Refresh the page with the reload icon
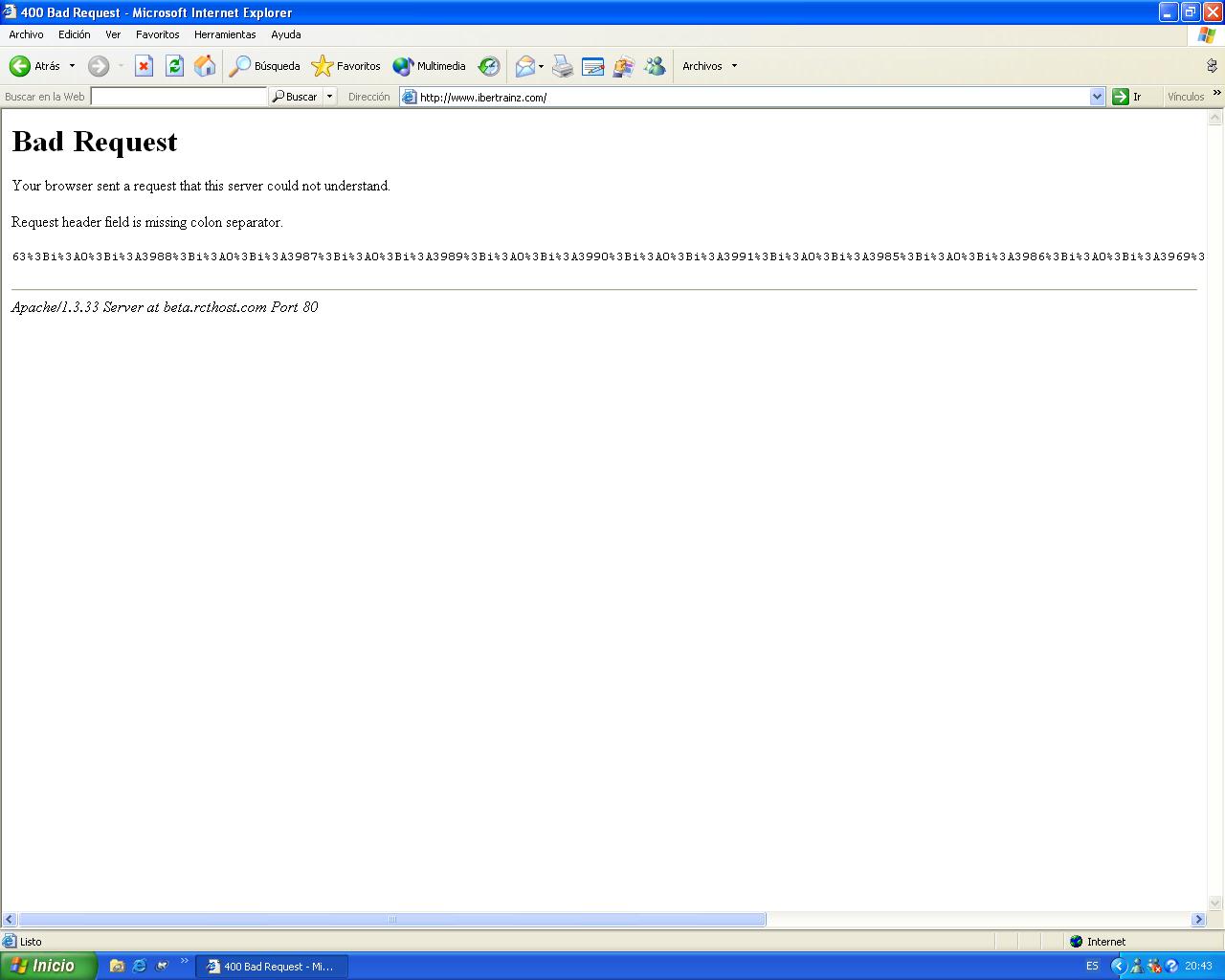This screenshot has width=1225, height=980. pos(174,66)
